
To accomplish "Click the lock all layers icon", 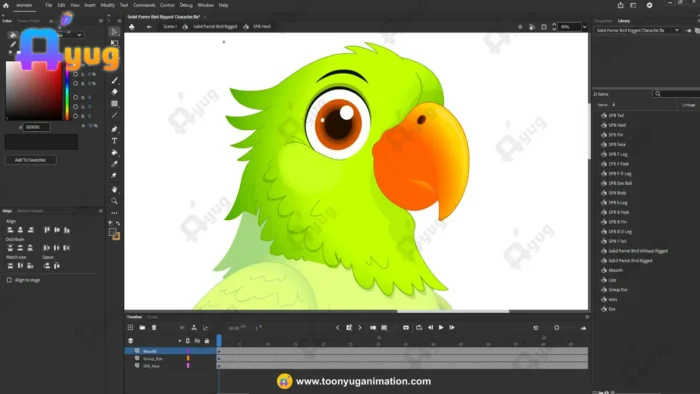I will tap(207, 341).
